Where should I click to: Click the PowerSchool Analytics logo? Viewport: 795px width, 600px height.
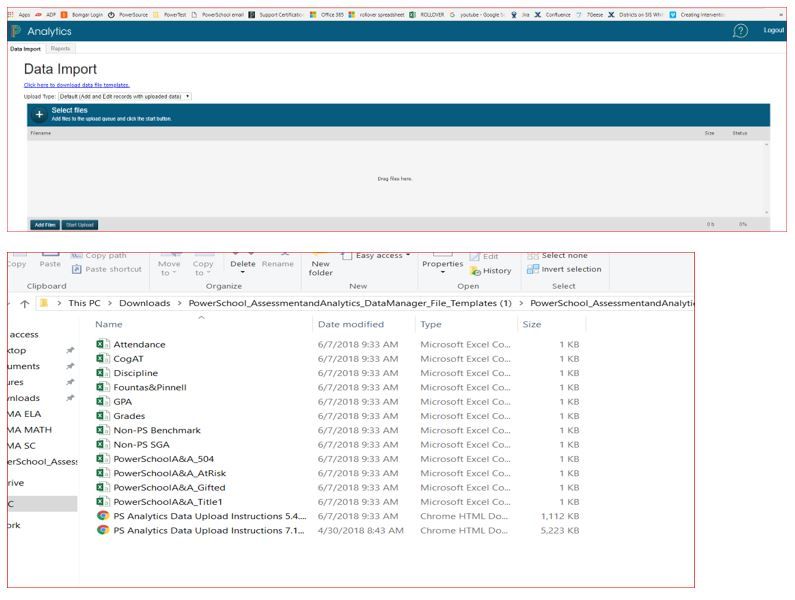[16, 31]
